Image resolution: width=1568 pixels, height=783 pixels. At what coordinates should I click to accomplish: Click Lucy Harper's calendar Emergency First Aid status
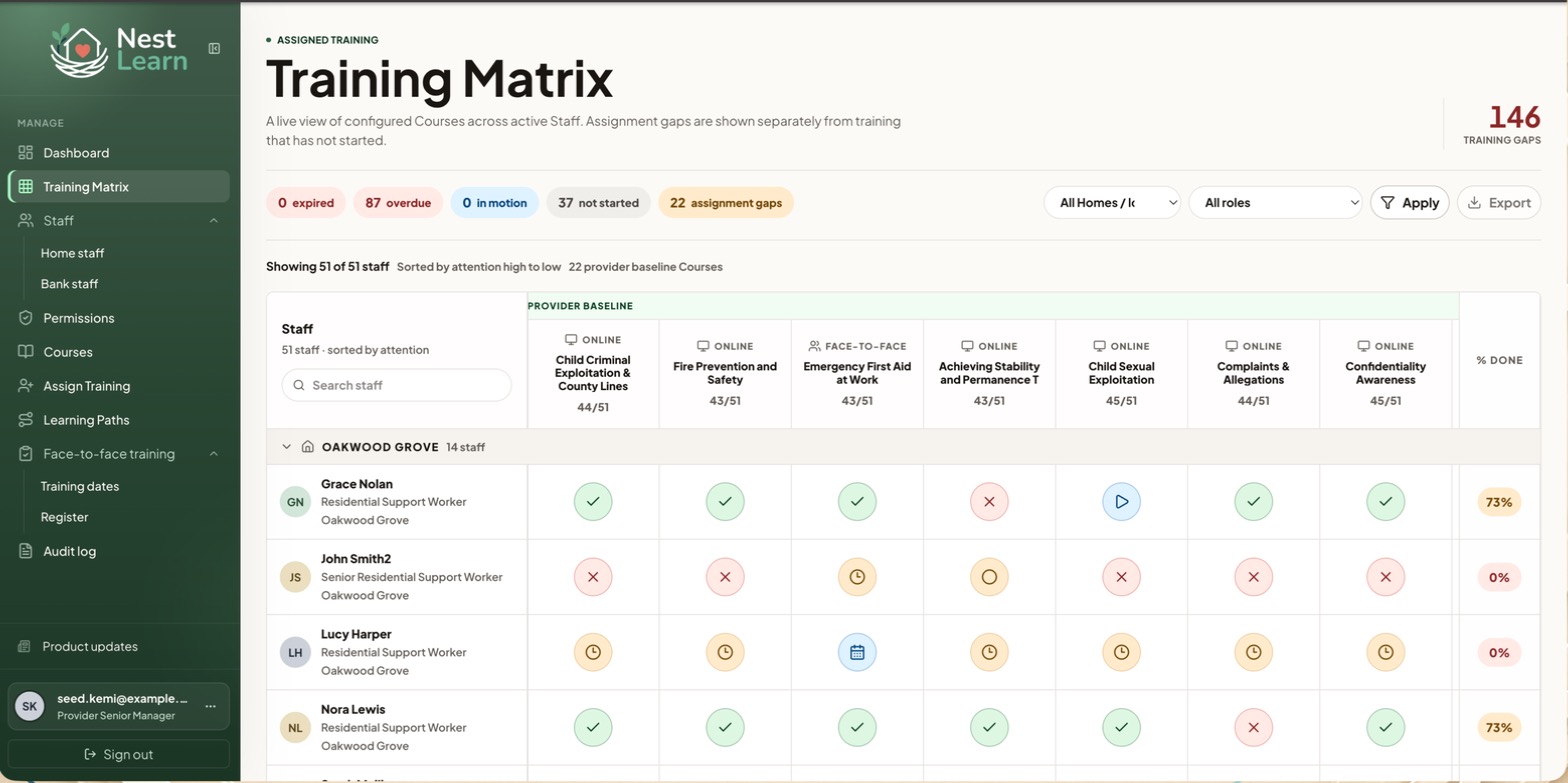click(857, 652)
